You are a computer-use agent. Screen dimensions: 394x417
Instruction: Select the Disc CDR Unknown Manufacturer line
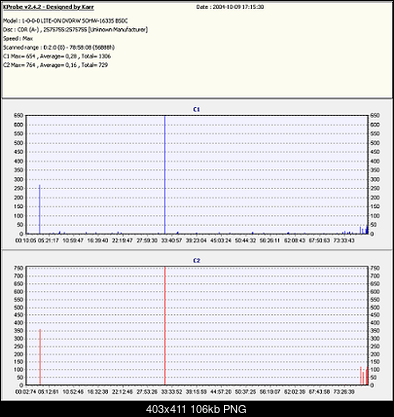coord(75,30)
